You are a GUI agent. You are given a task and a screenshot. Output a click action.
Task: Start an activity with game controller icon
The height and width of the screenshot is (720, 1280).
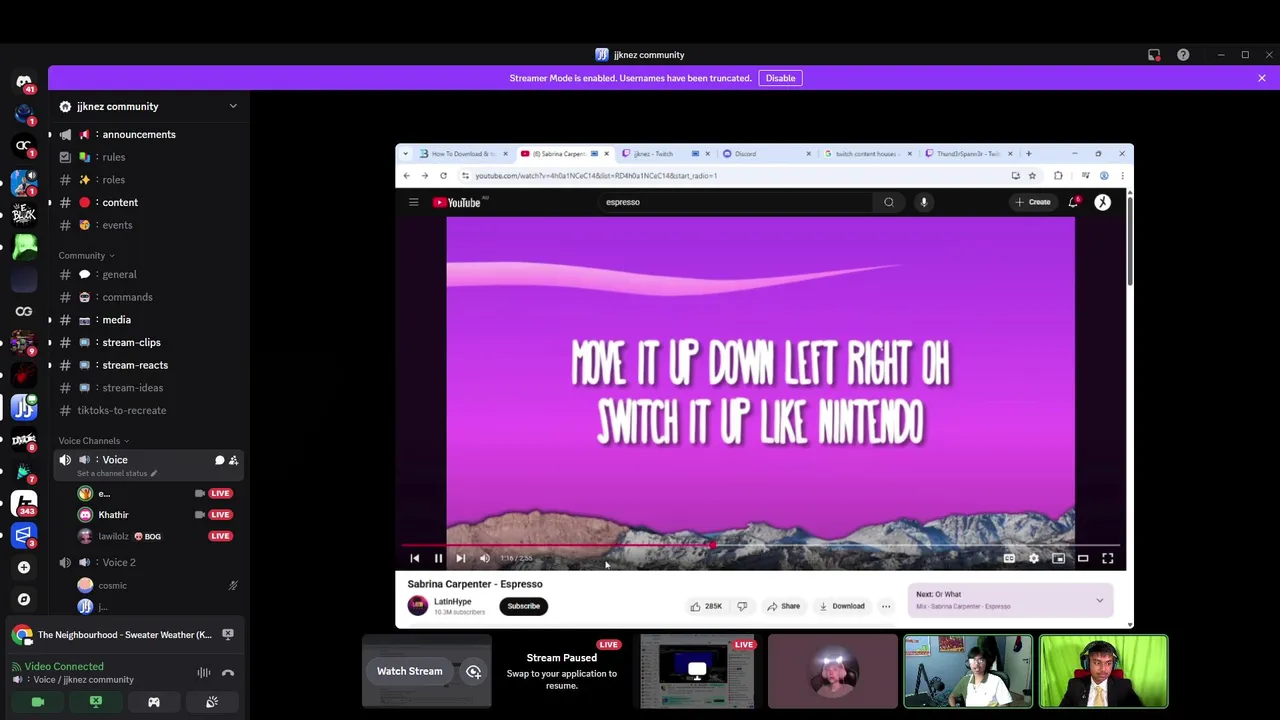click(154, 702)
